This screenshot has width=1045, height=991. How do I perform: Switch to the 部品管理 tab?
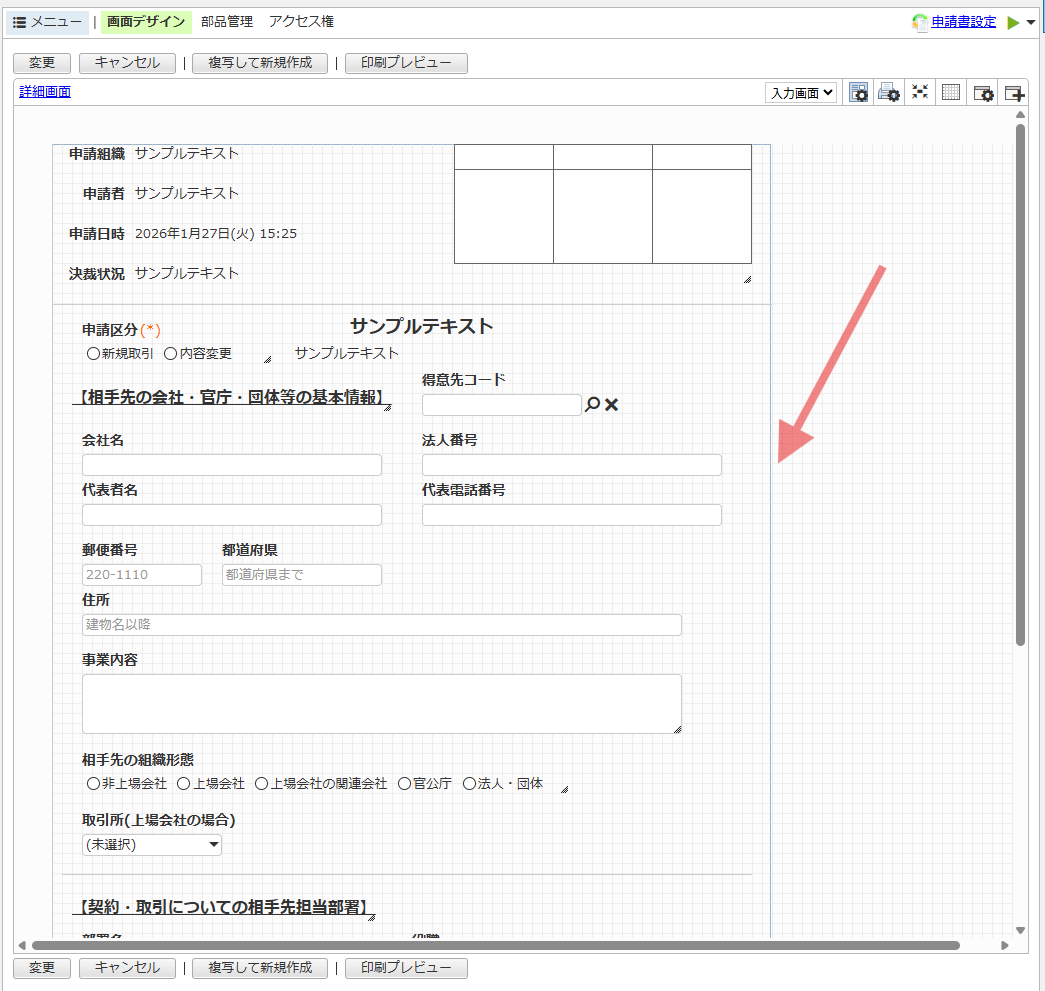click(x=227, y=22)
